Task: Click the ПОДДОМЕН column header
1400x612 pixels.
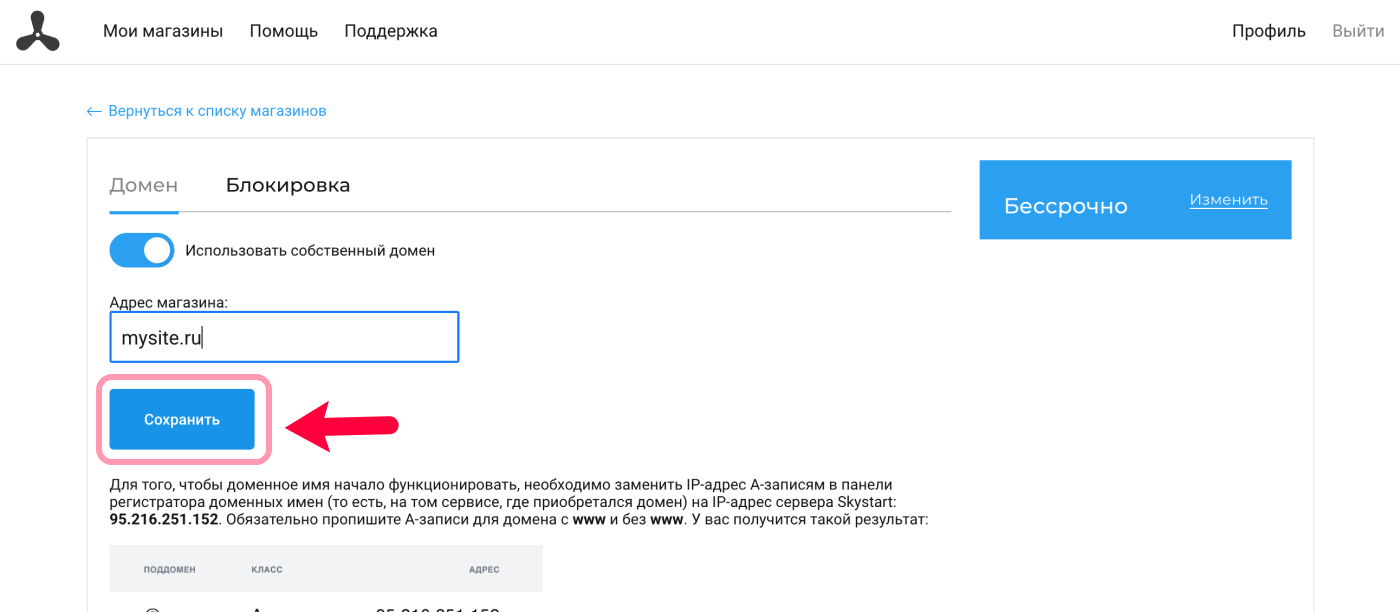Action: 170,569
